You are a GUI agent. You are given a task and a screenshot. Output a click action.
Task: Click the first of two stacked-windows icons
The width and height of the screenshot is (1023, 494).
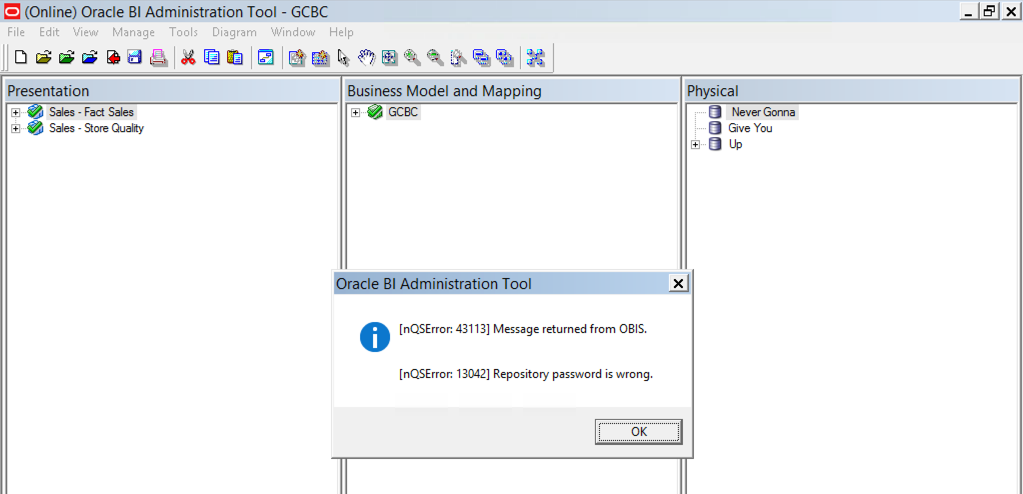tap(481, 57)
